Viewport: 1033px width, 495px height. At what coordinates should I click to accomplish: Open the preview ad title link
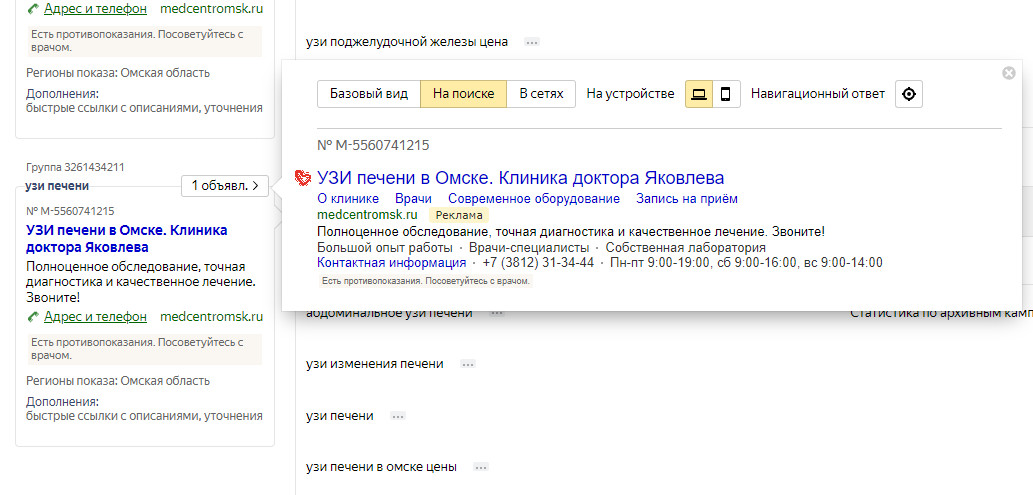point(520,178)
